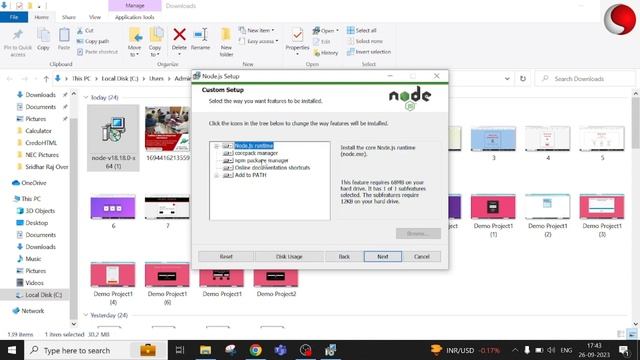Cancel the Node.js Setup wizard
The image size is (640, 360).
pos(422,256)
